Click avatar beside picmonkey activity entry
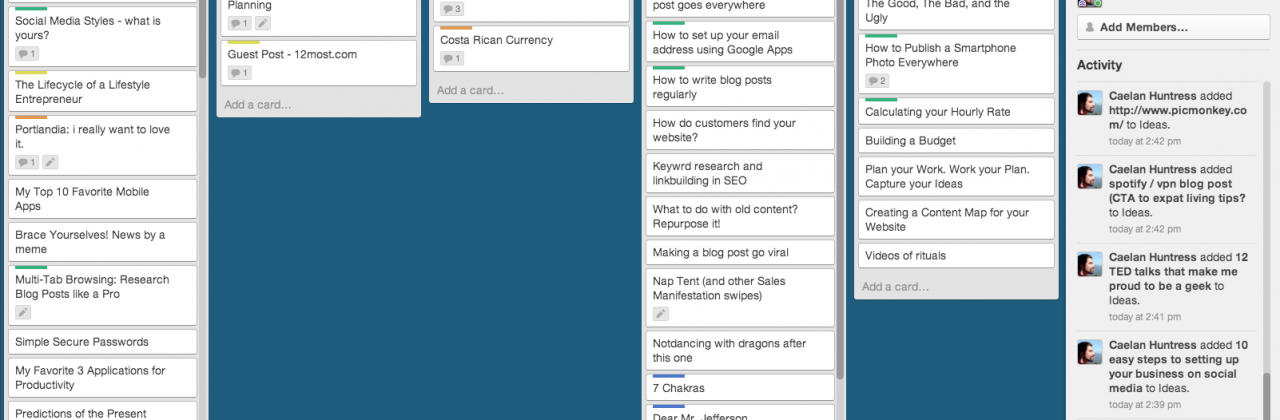Image resolution: width=1280 pixels, height=420 pixels. tap(1090, 102)
